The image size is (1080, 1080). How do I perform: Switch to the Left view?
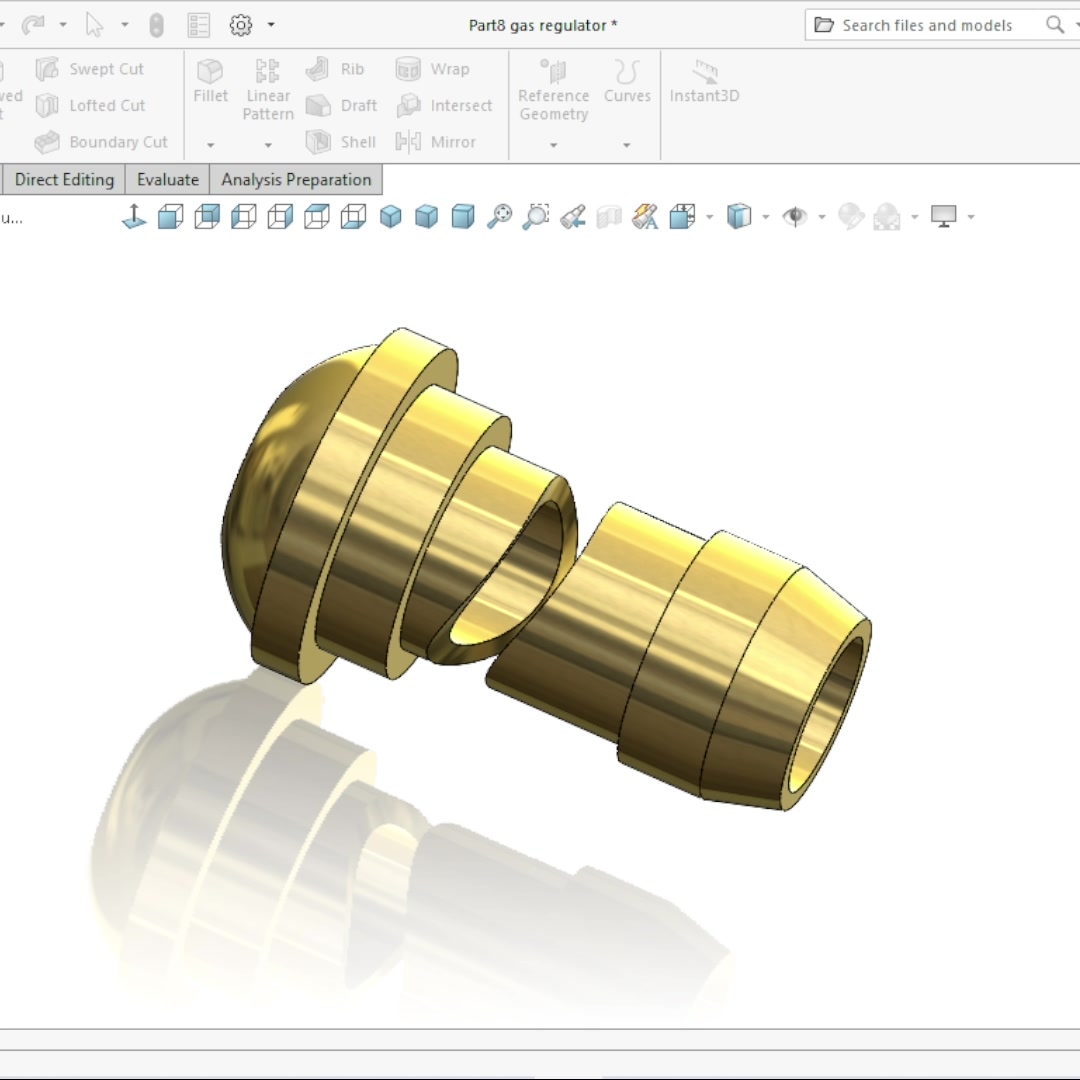coord(243,216)
